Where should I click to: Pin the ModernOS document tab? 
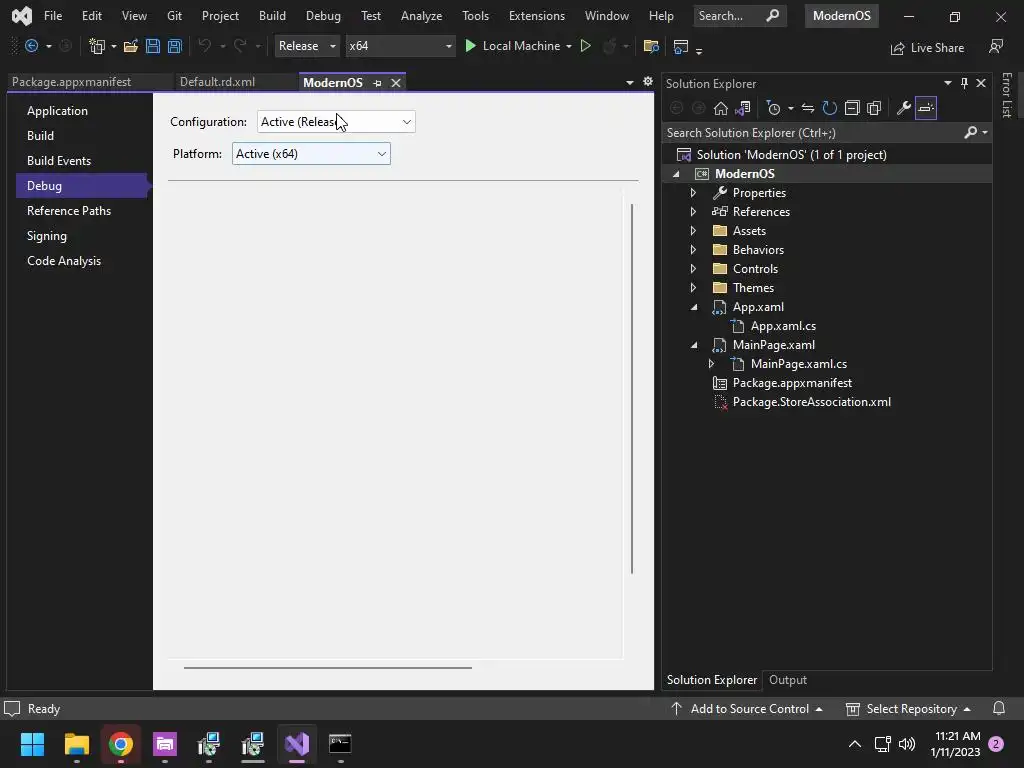tap(377, 83)
